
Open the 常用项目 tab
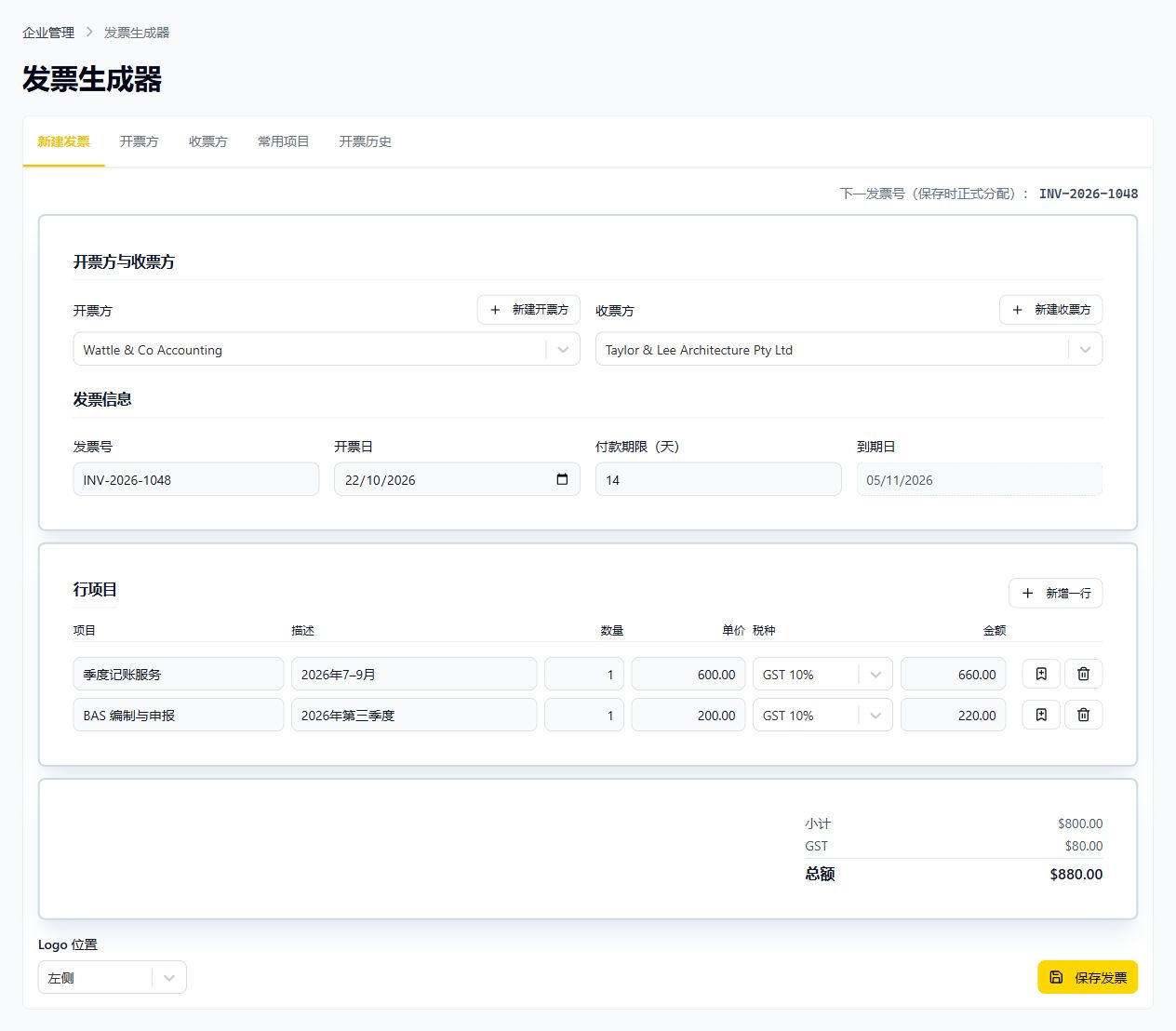click(283, 141)
